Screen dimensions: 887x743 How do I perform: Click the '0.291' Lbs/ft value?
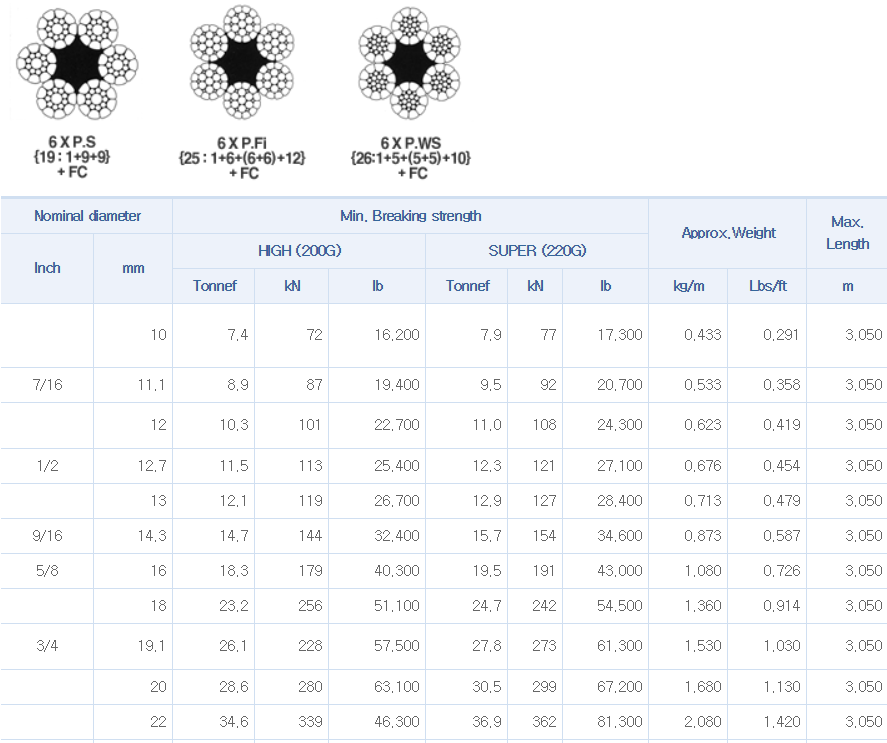click(781, 335)
